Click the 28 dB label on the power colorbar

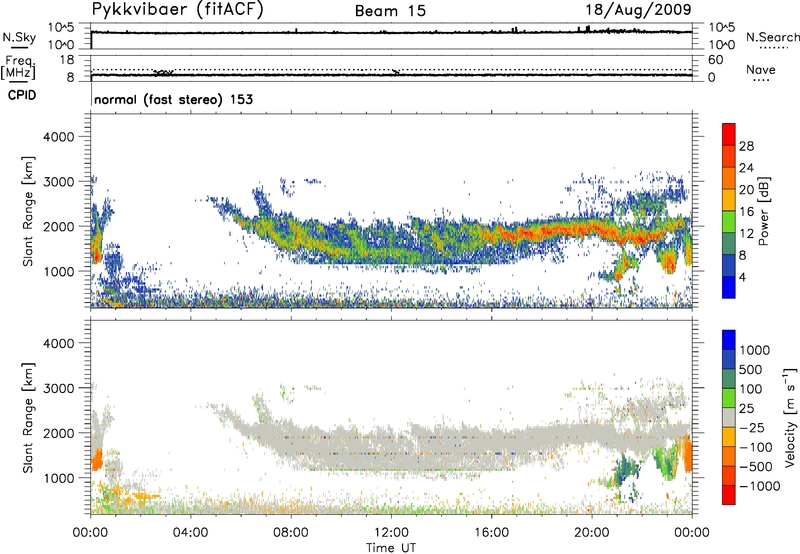click(x=746, y=146)
